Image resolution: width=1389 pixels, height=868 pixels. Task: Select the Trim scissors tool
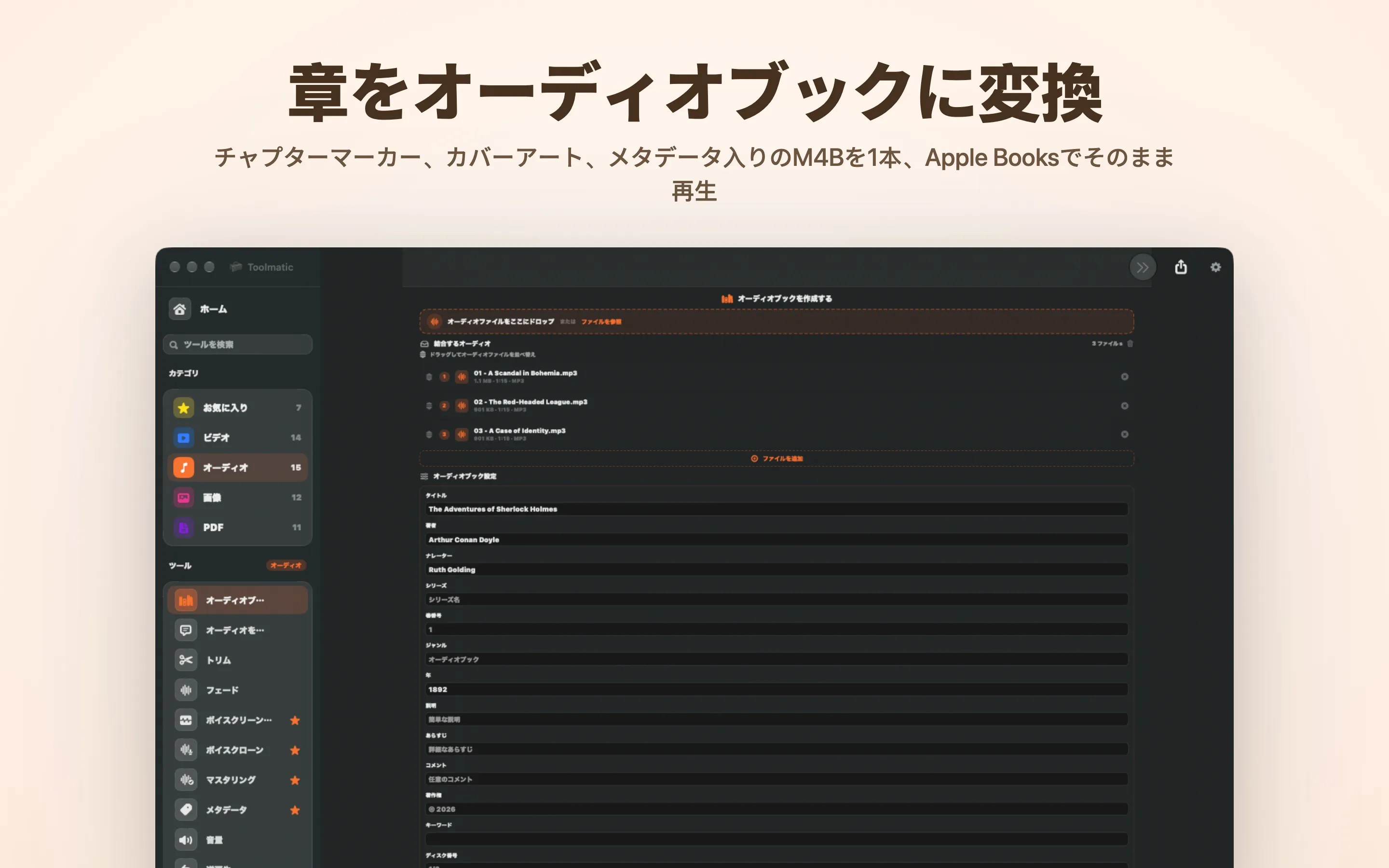(238, 660)
